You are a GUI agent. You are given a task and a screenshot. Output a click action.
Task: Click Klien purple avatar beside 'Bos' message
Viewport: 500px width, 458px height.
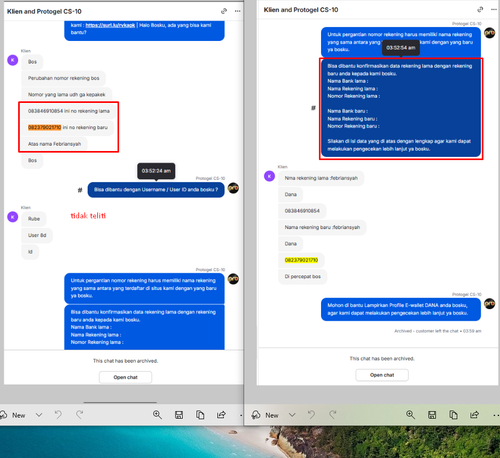click(x=13, y=60)
